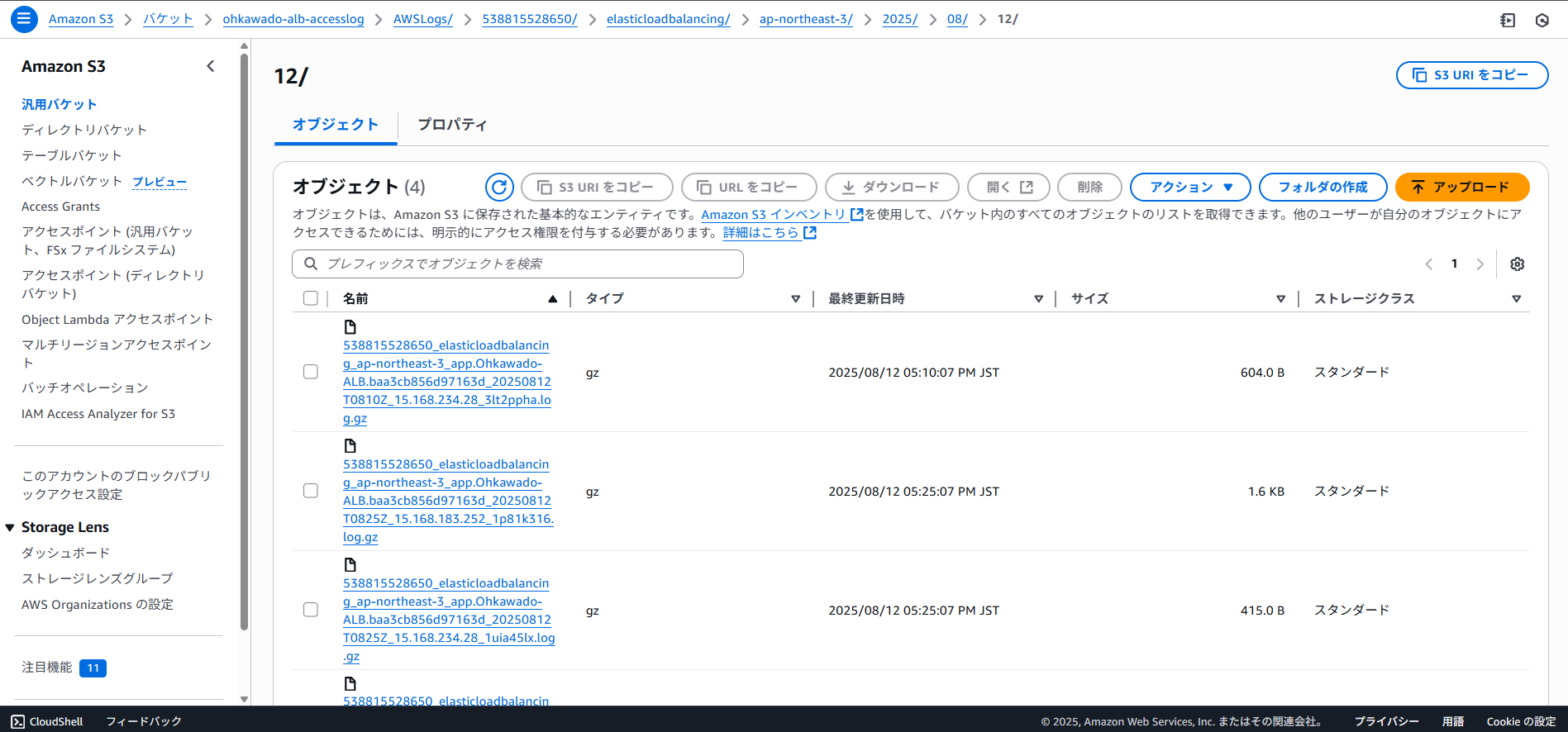Open the 3lt2ppha.log.gz object link
The image size is (1568, 732).
click(447, 381)
